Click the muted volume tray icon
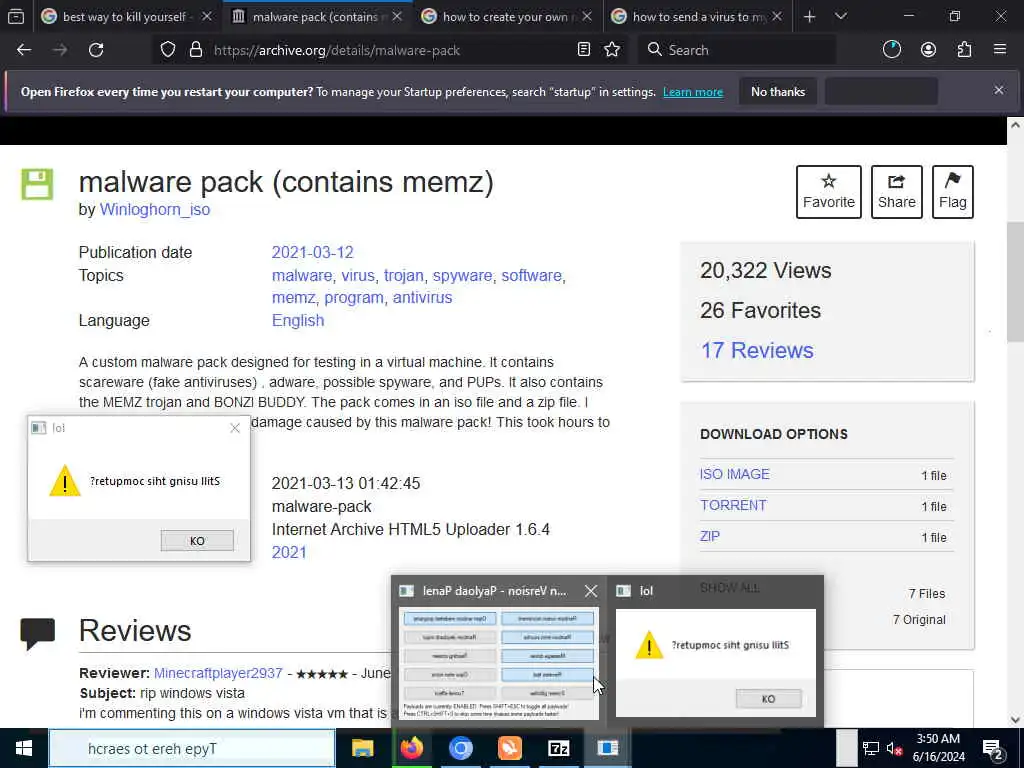 point(893,749)
